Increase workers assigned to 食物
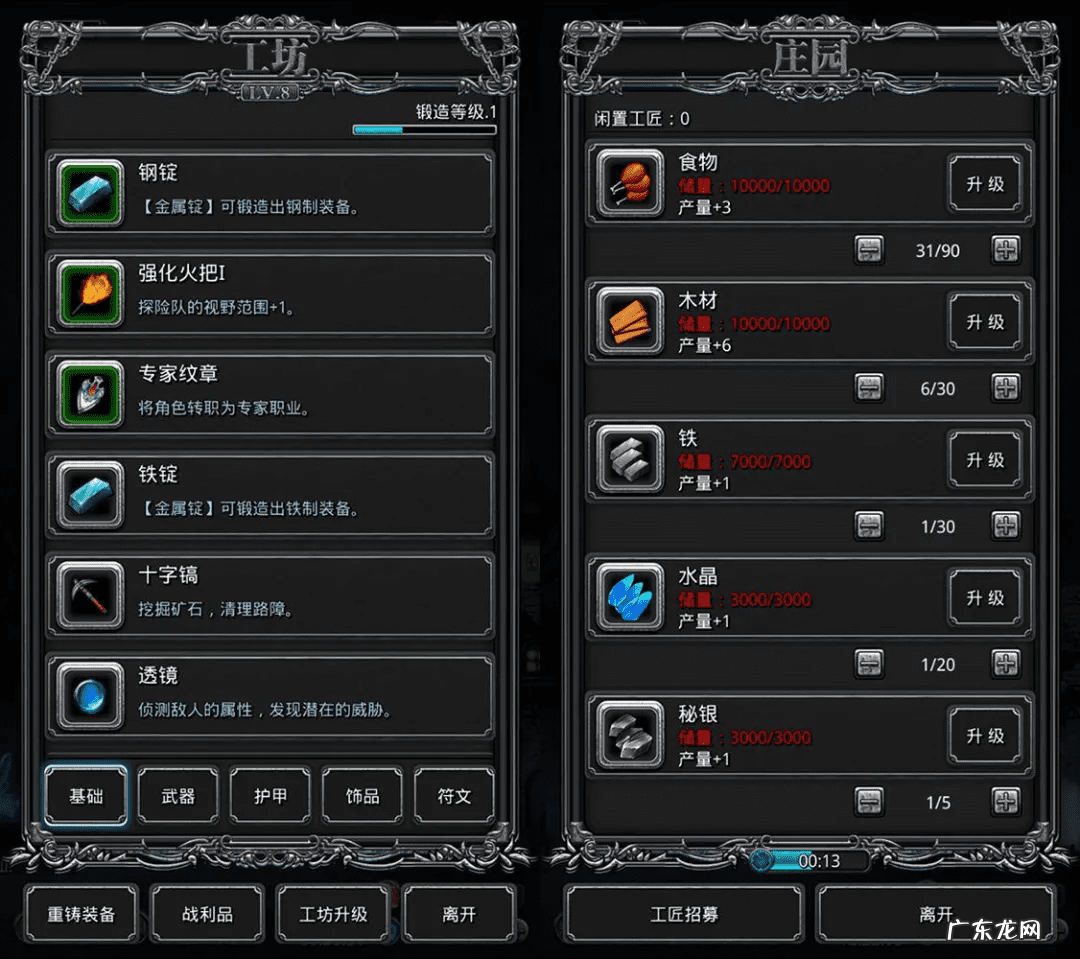This screenshot has height=959, width=1080. (1006, 249)
